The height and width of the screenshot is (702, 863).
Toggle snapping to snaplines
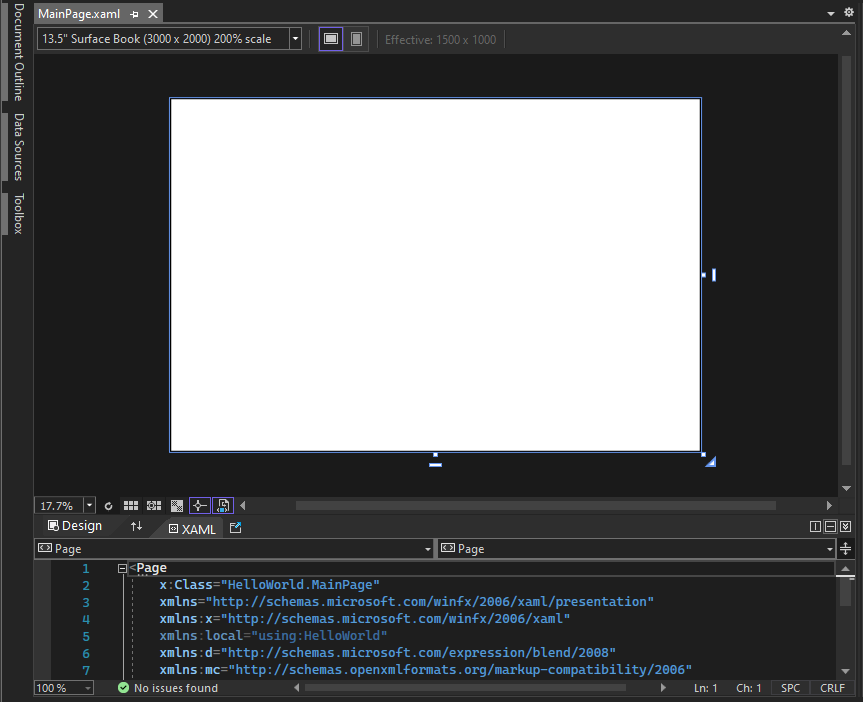point(199,505)
